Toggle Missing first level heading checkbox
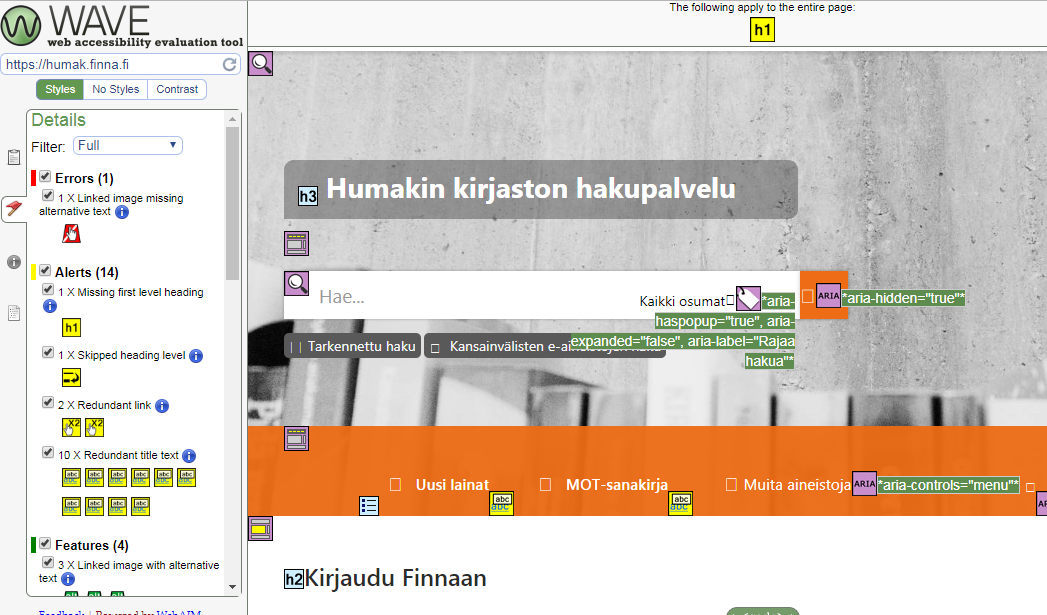The image size is (1047, 615). click(48, 289)
